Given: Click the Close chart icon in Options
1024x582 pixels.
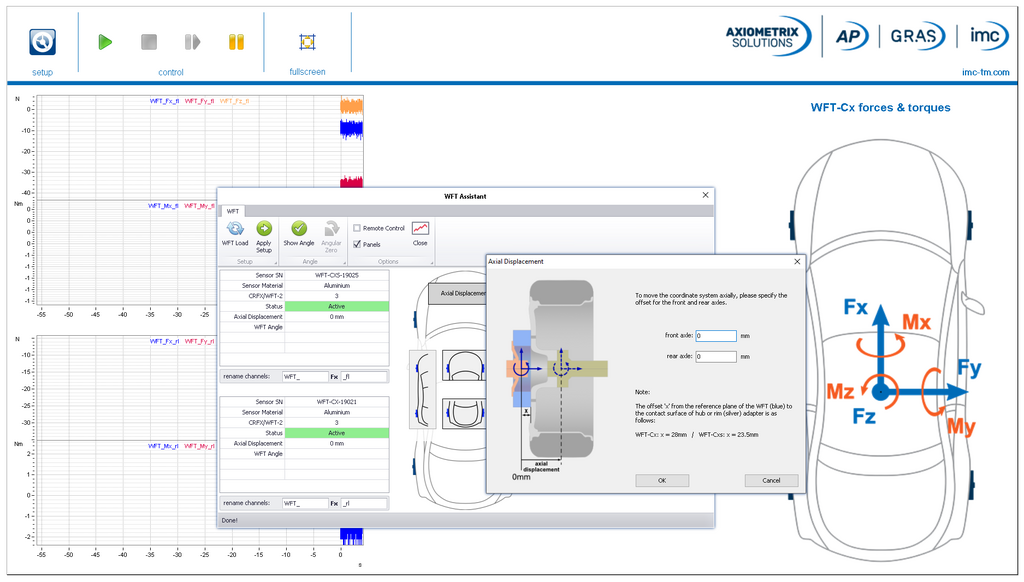Looking at the screenshot, I should tap(420, 229).
